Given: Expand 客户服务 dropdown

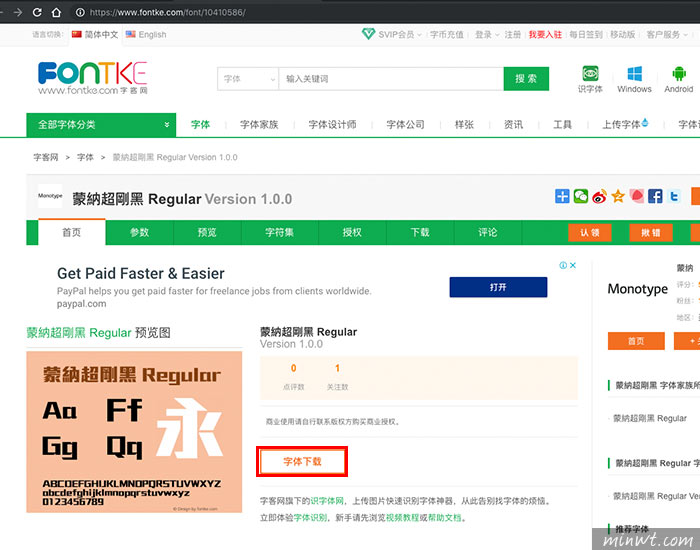Looking at the screenshot, I should [x=667, y=34].
